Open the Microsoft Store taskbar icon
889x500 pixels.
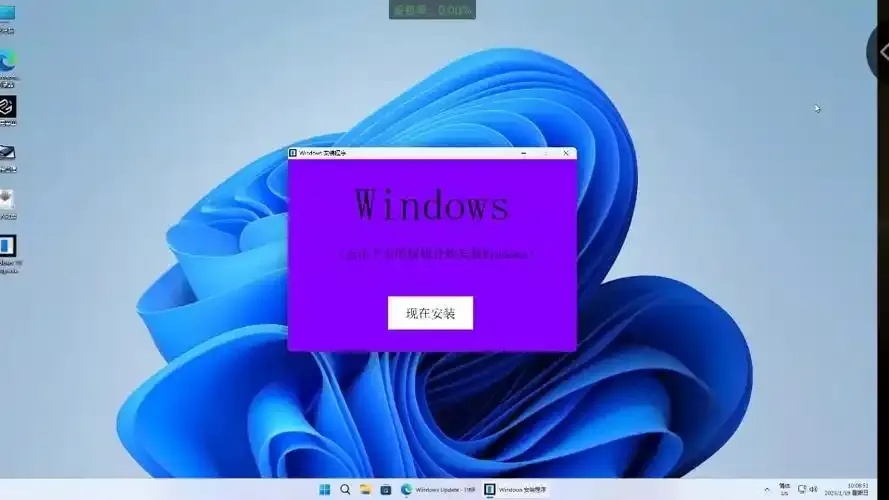coord(386,489)
